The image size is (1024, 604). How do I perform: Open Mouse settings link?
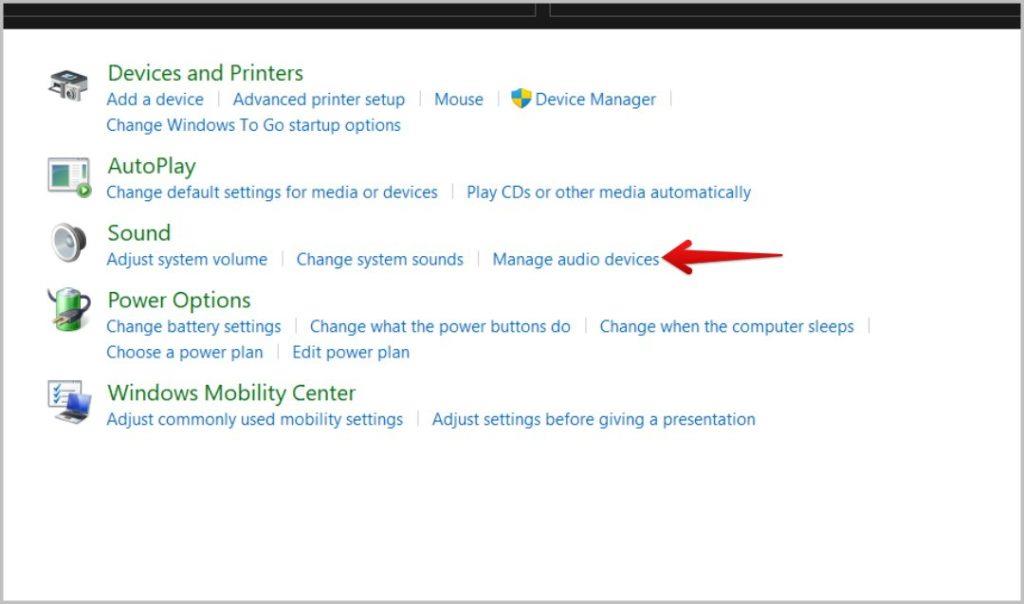[458, 99]
